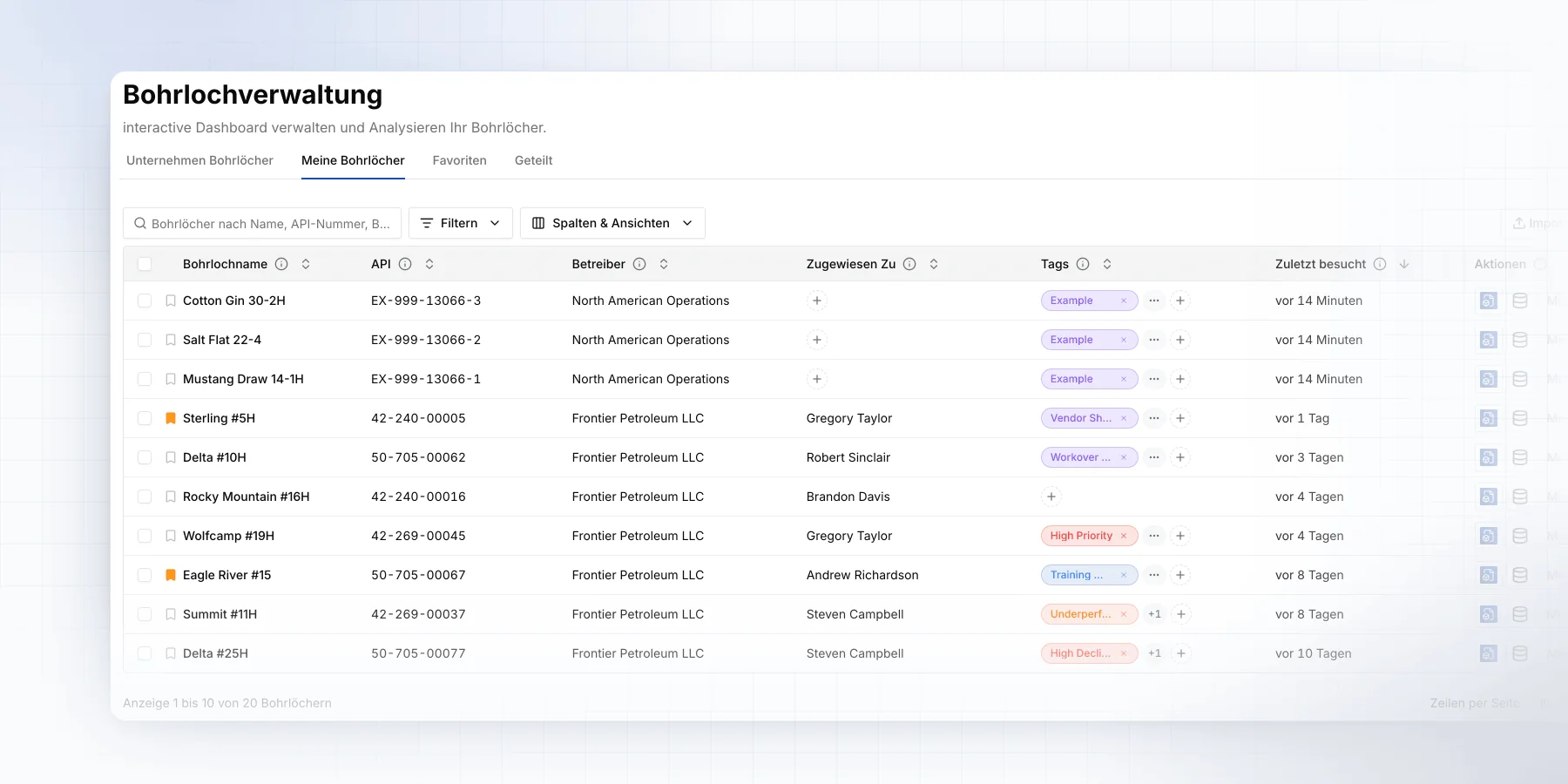Add a tag to Rocky Mountain #16H
This screenshot has height=784, width=1568.
click(x=1051, y=497)
